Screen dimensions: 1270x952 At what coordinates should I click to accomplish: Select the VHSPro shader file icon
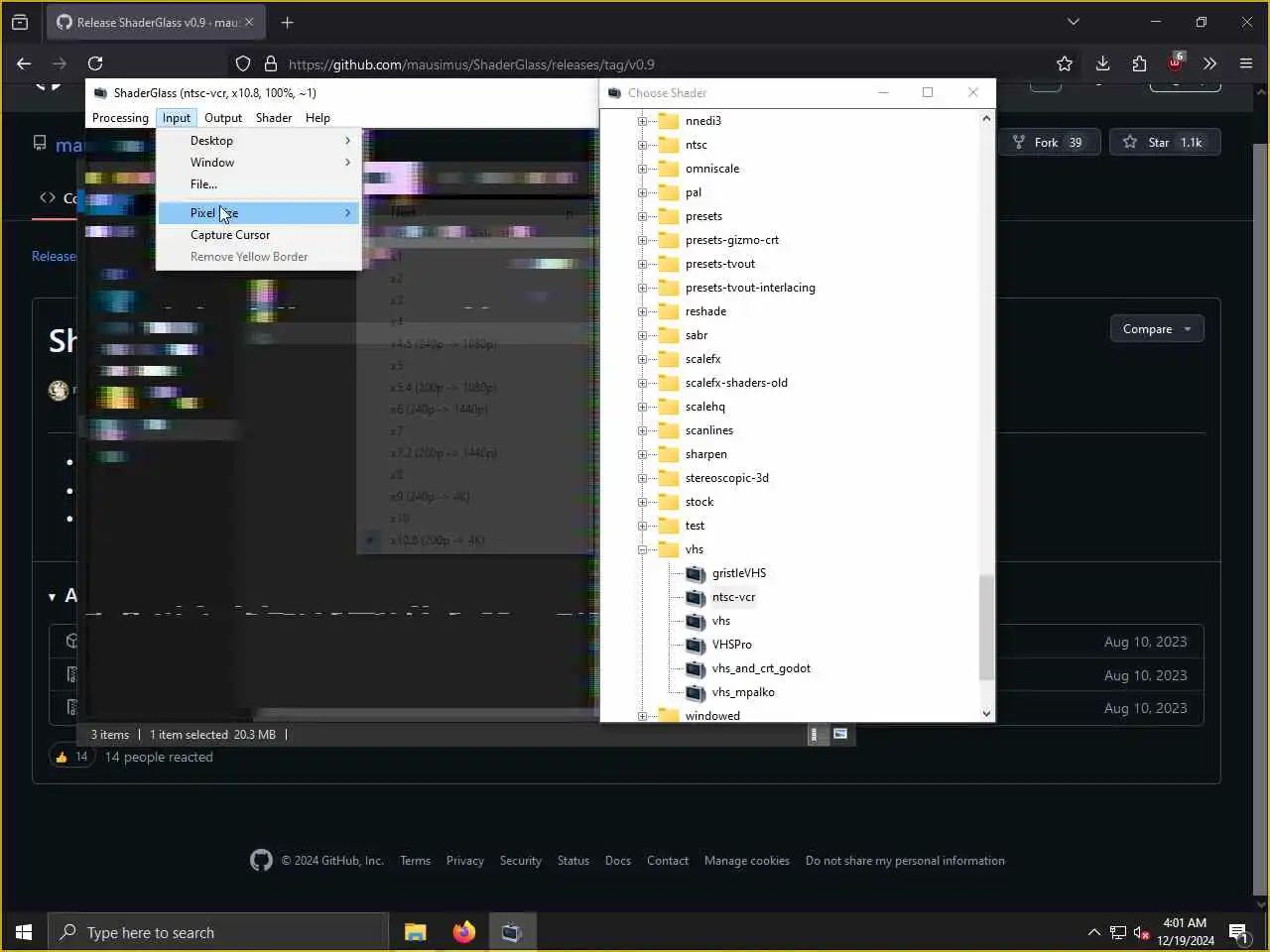696,645
